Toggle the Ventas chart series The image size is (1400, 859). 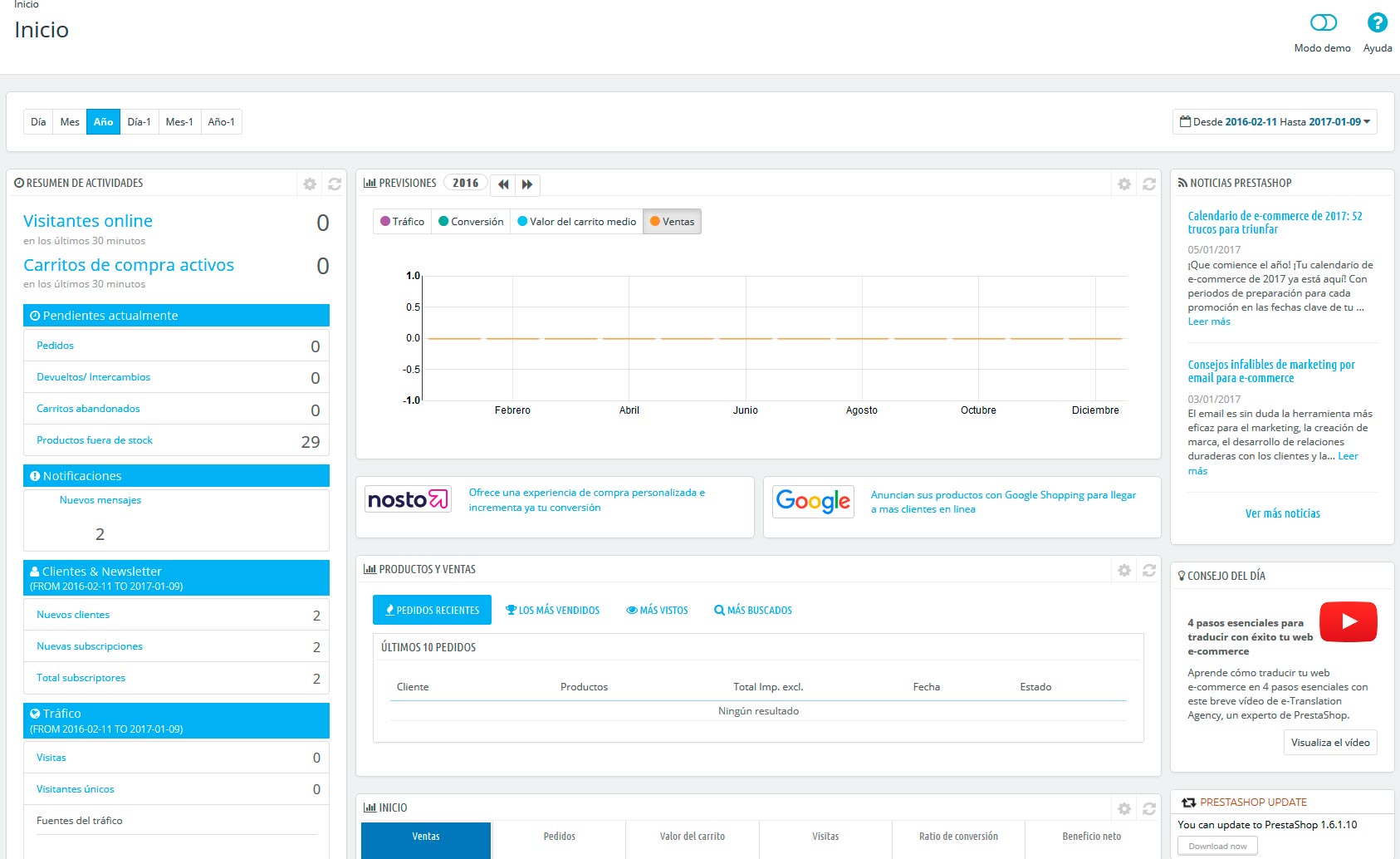[672, 222]
